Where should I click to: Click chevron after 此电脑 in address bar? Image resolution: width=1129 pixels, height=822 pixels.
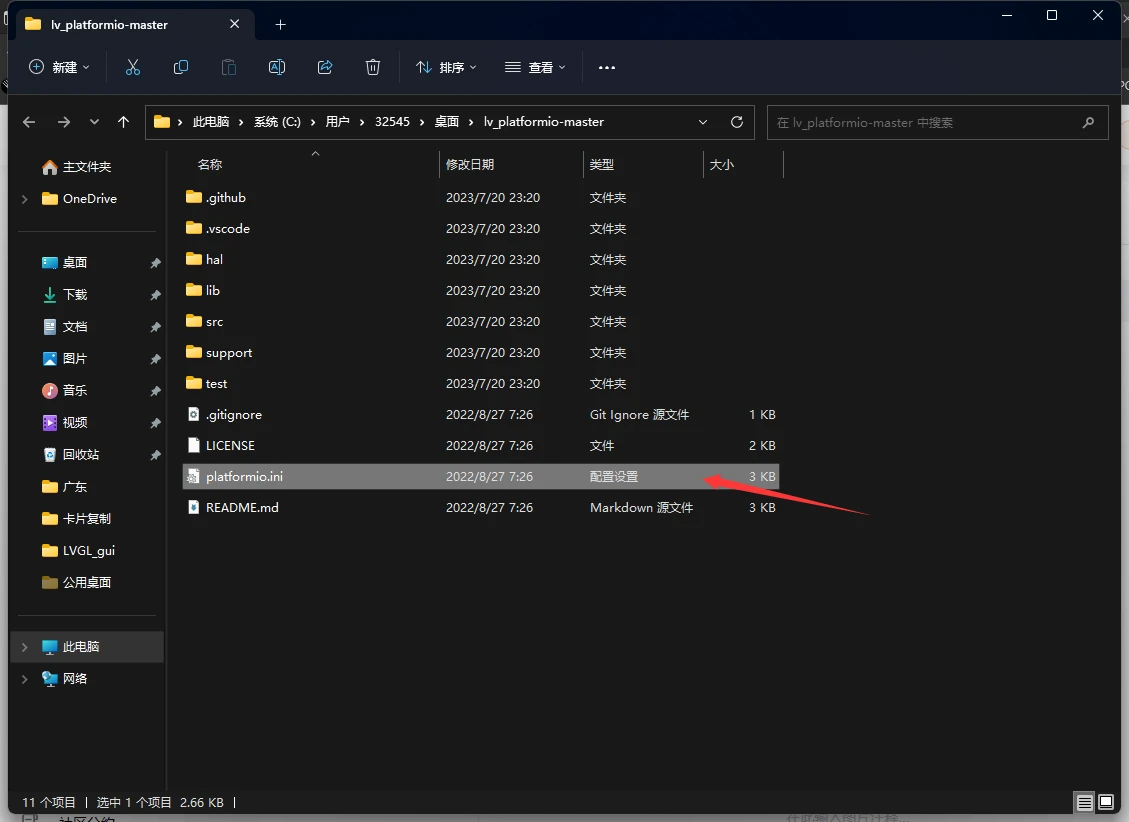(241, 122)
